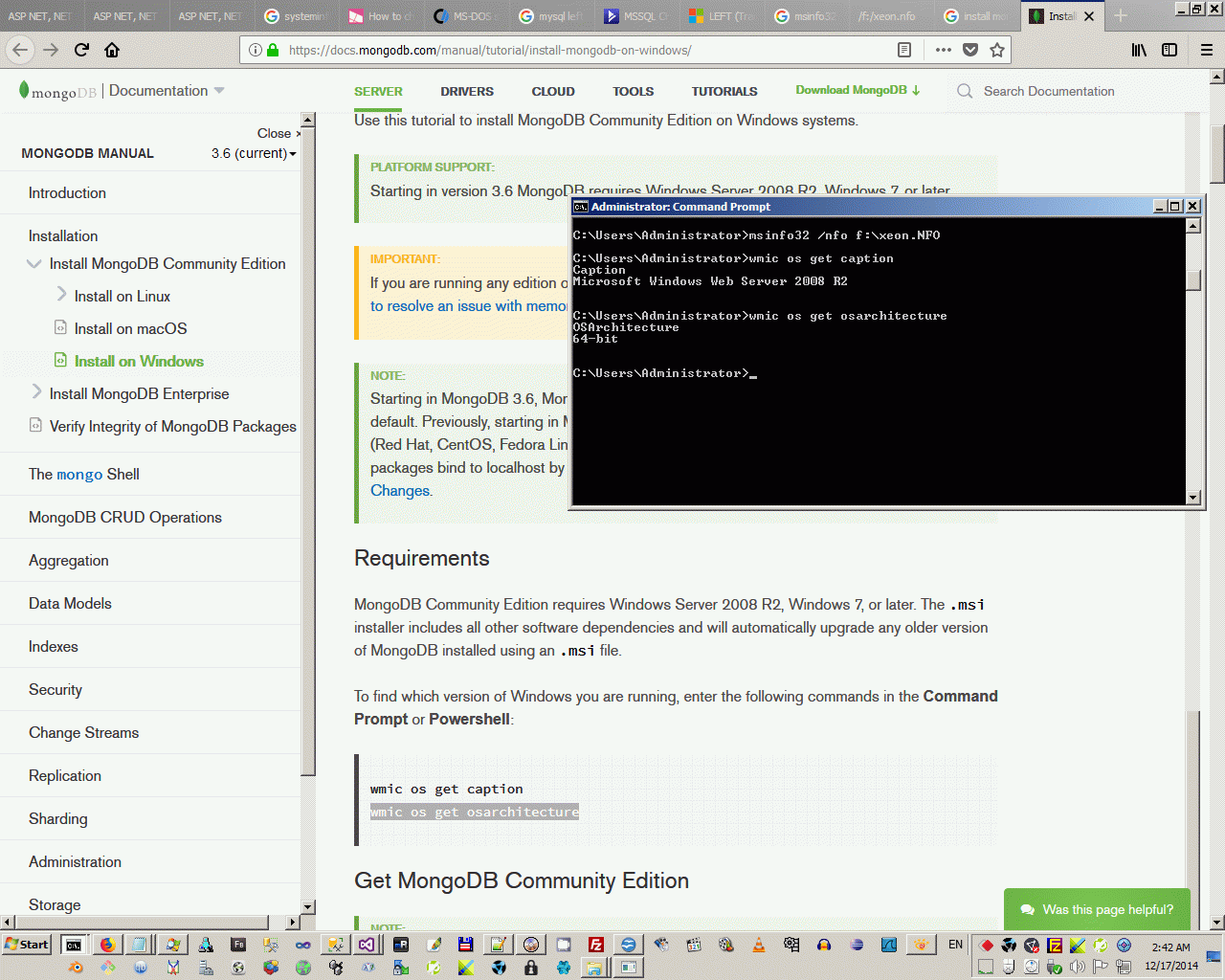Open Firefox from the taskbar

(107, 945)
